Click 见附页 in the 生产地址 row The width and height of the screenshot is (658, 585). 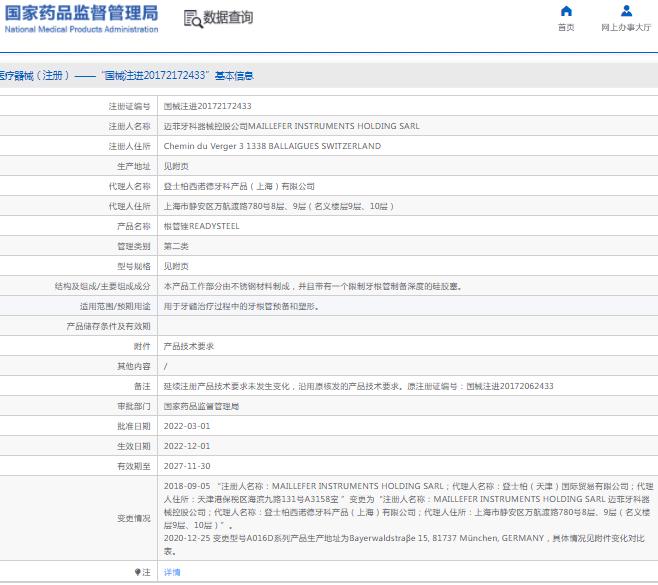click(176, 166)
